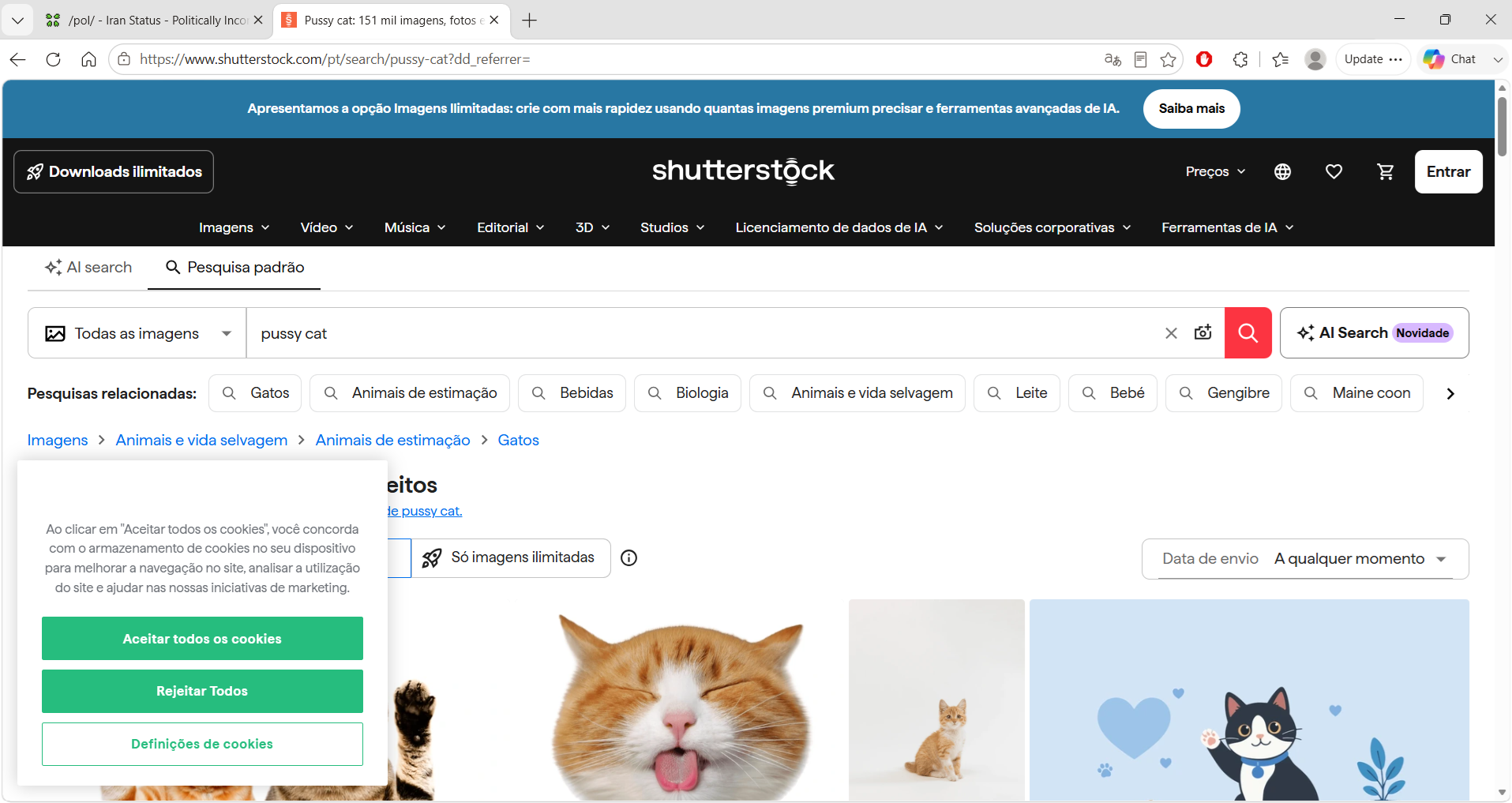Image resolution: width=1512 pixels, height=803 pixels.
Task: Open the blue cartoon cat illustration thumbnail
Action: tap(1249, 700)
